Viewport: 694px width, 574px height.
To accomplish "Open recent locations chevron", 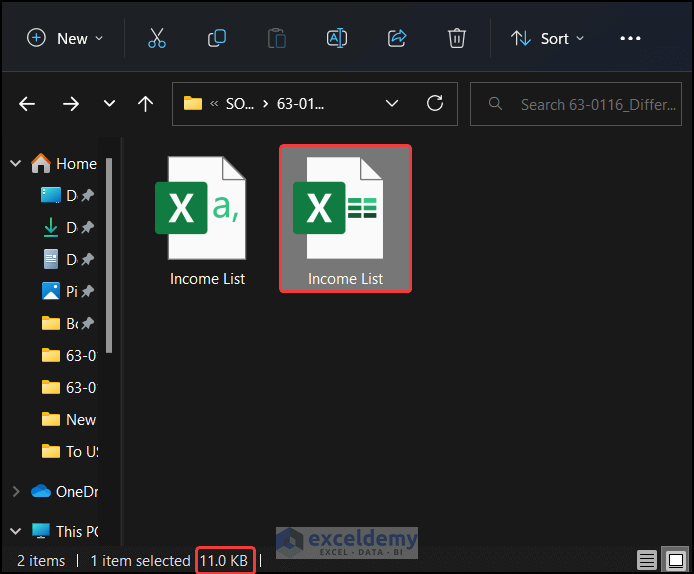I will [x=109, y=104].
